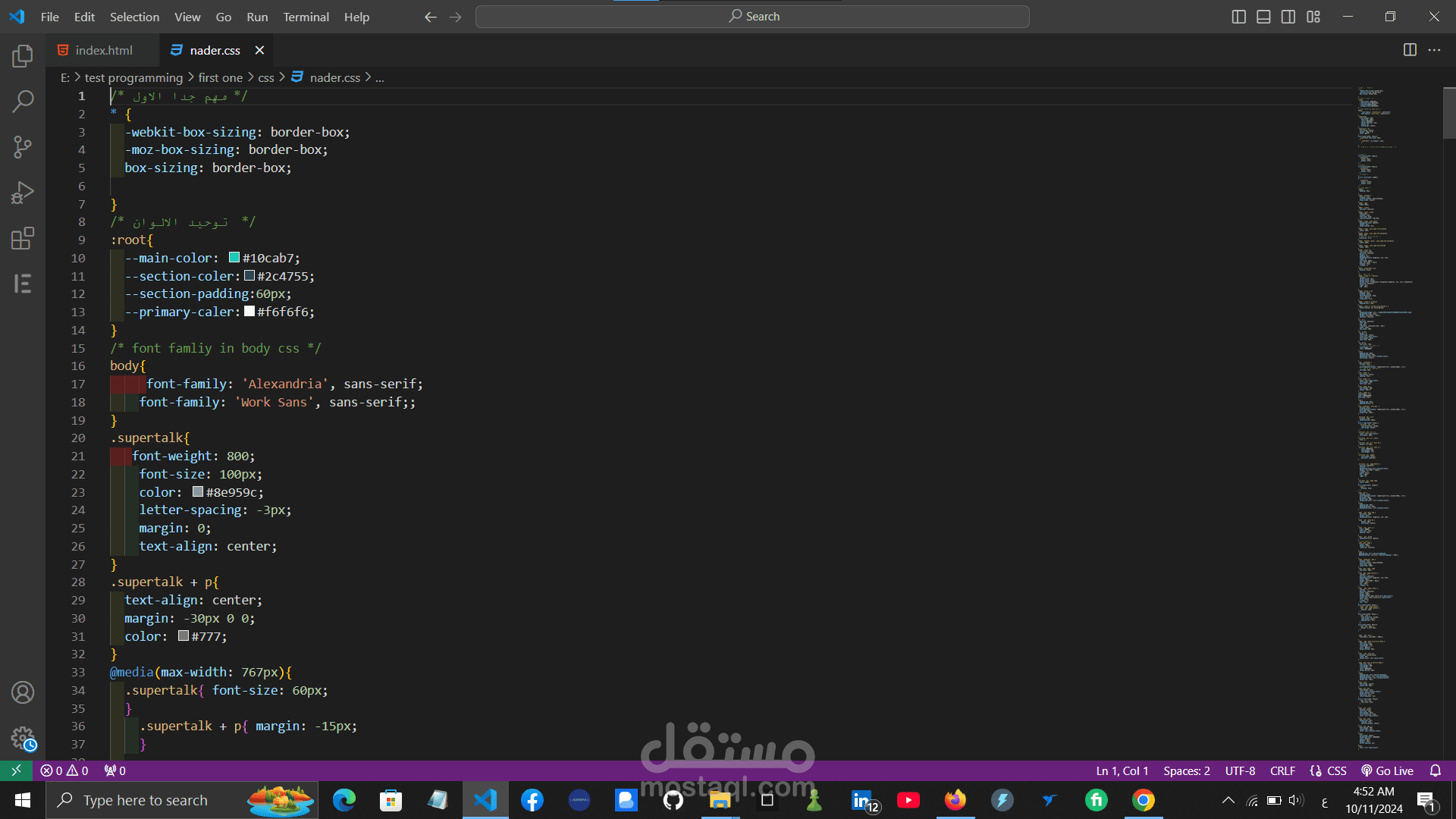Screen dimensions: 1456x819
Task: Open the Explorer view in activity bar
Action: coord(23,55)
